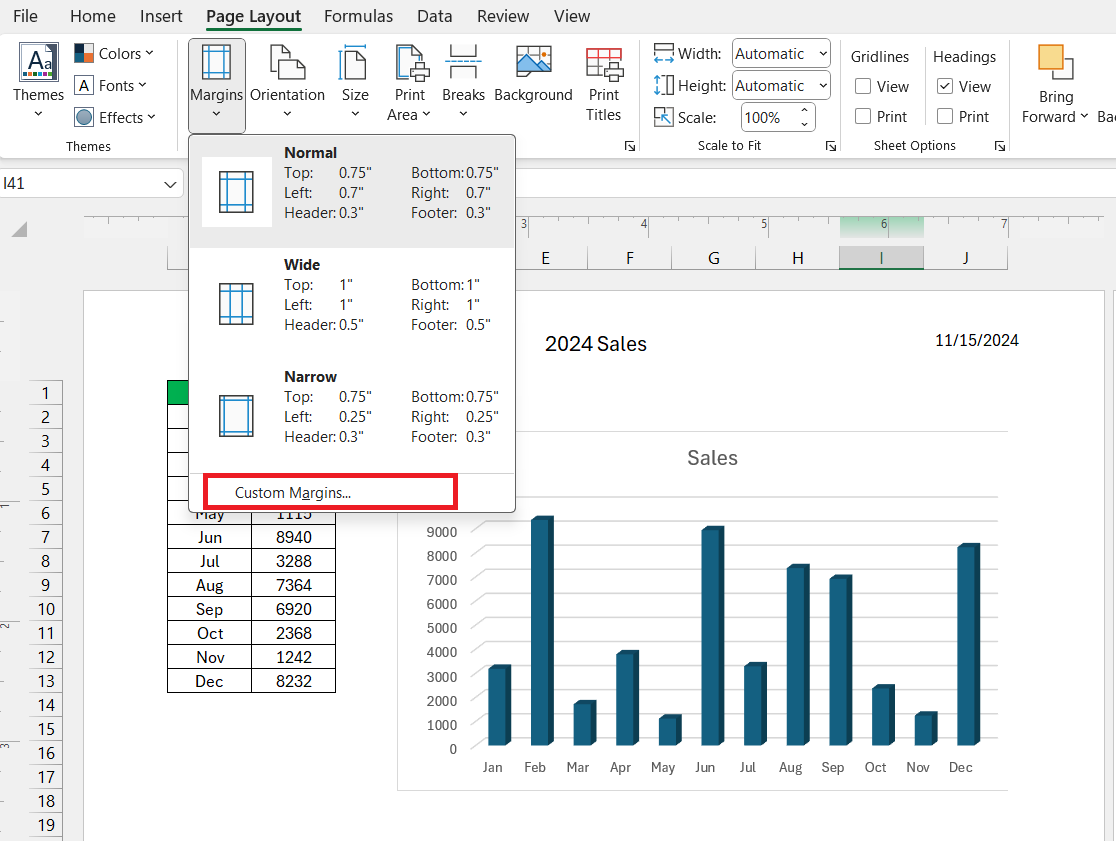The image size is (1116, 841).
Task: Click the 11/15/2024 header date
Action: pyautogui.click(x=976, y=340)
